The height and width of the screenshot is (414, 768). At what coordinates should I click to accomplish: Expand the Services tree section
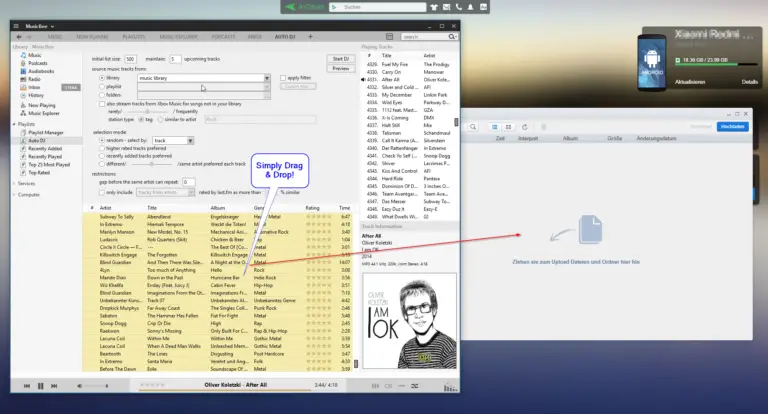click(14, 183)
